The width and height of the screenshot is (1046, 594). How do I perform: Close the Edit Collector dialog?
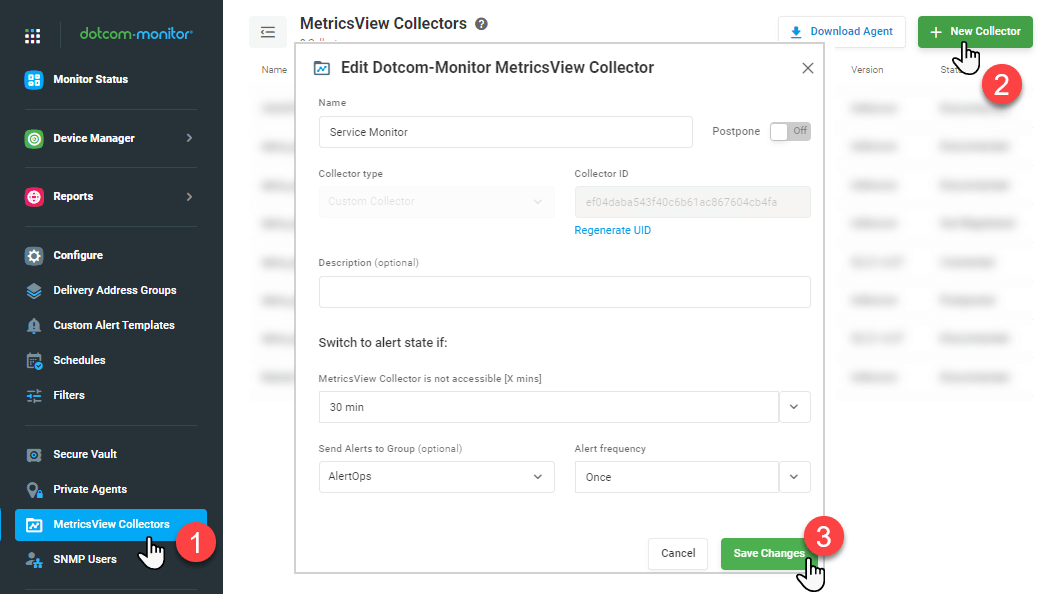[x=808, y=68]
